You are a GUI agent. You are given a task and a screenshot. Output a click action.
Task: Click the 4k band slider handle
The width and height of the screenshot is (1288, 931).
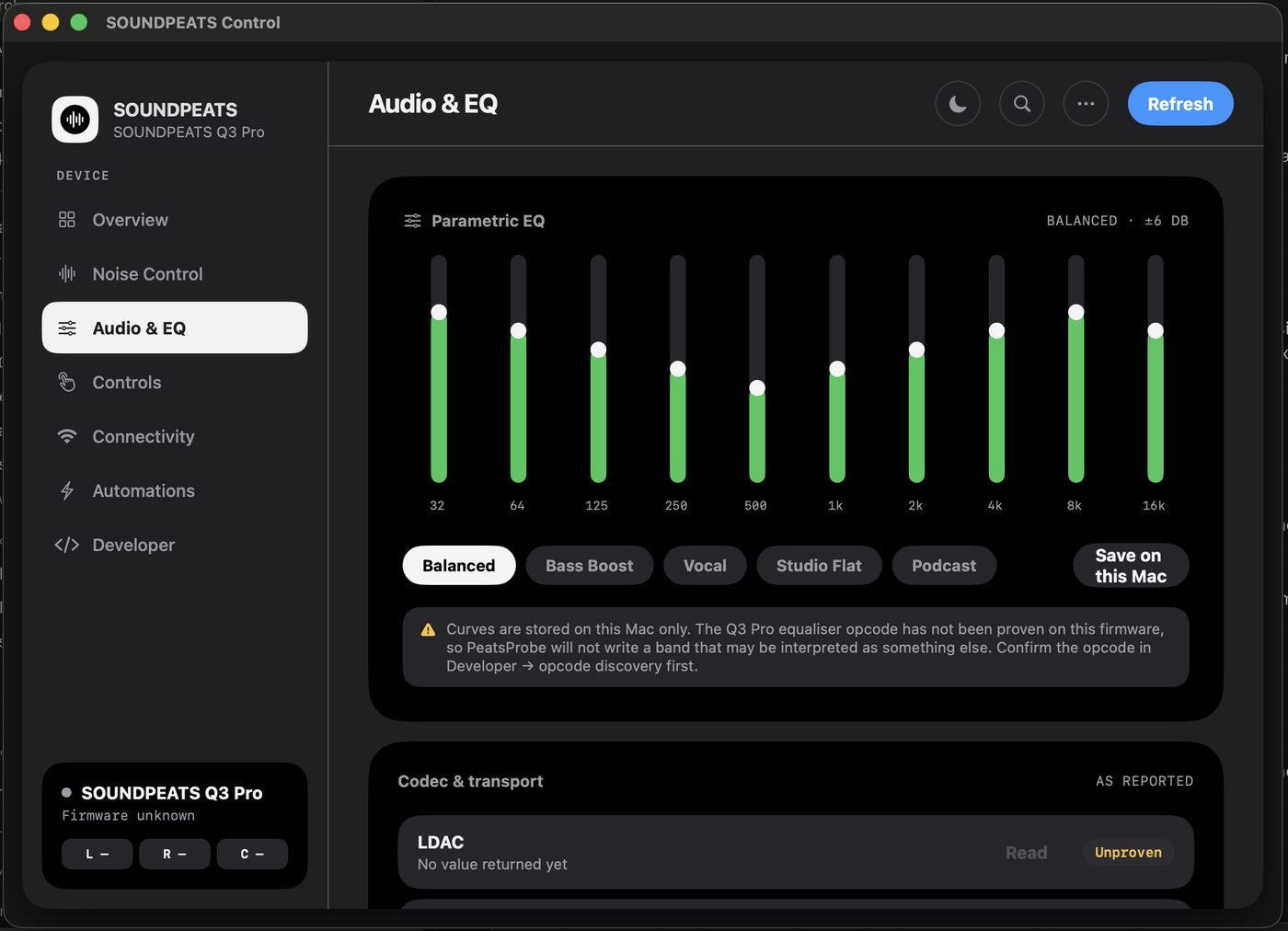(996, 330)
